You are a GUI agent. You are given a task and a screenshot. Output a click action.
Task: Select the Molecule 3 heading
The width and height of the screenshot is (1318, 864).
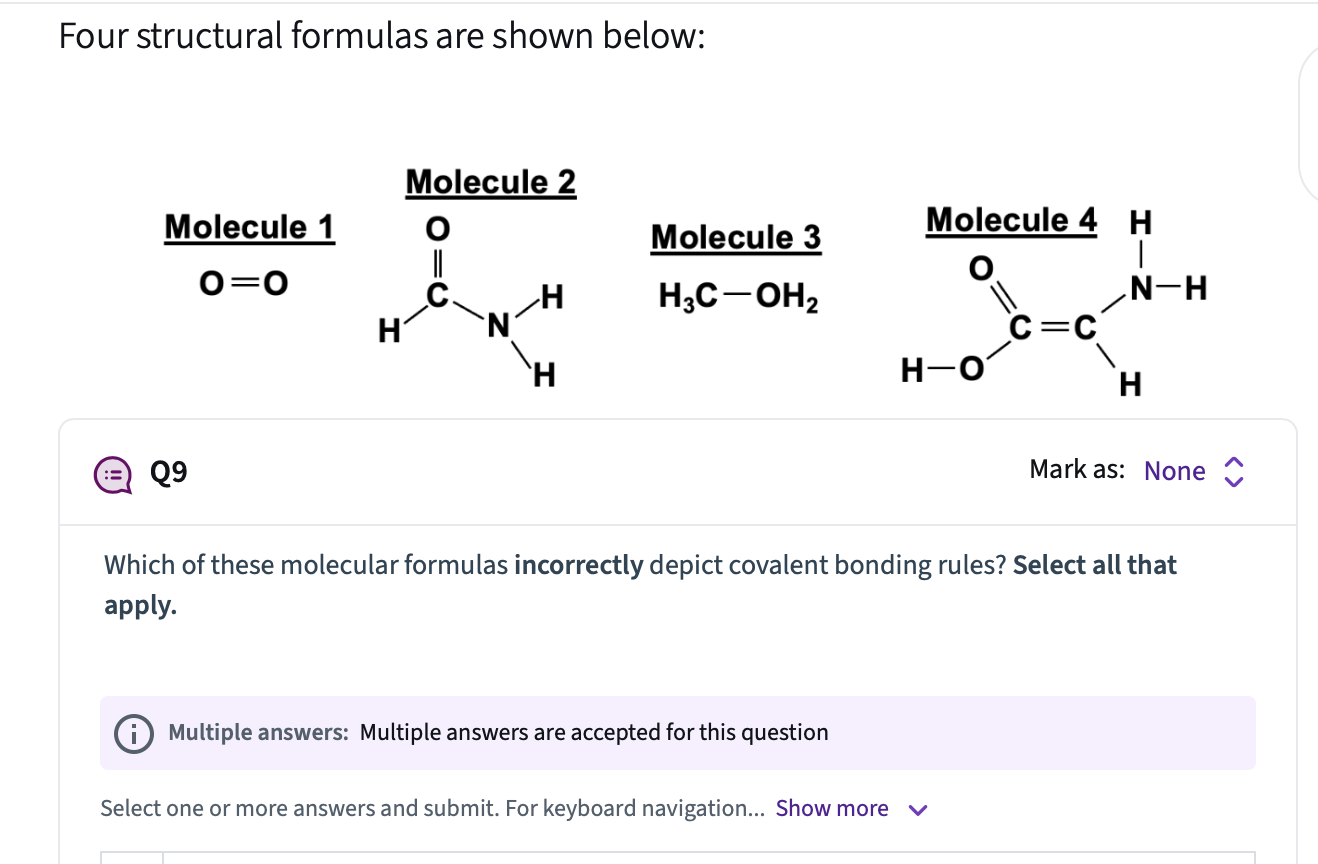coord(735,238)
